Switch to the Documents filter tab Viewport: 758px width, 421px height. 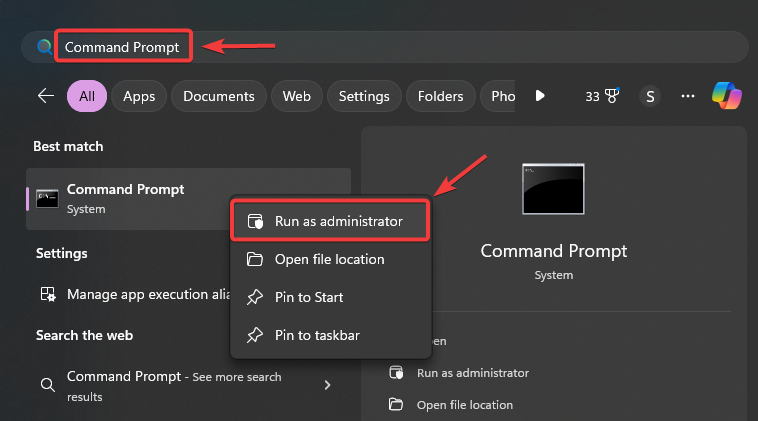[x=219, y=96]
